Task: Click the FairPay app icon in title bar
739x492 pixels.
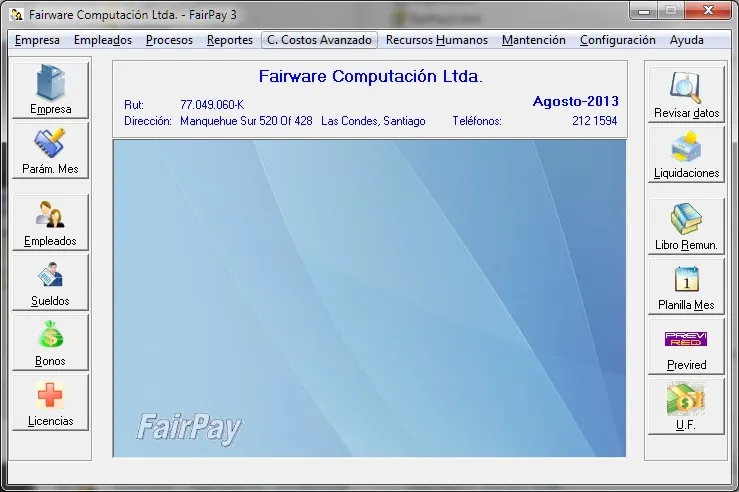Action: point(16,15)
